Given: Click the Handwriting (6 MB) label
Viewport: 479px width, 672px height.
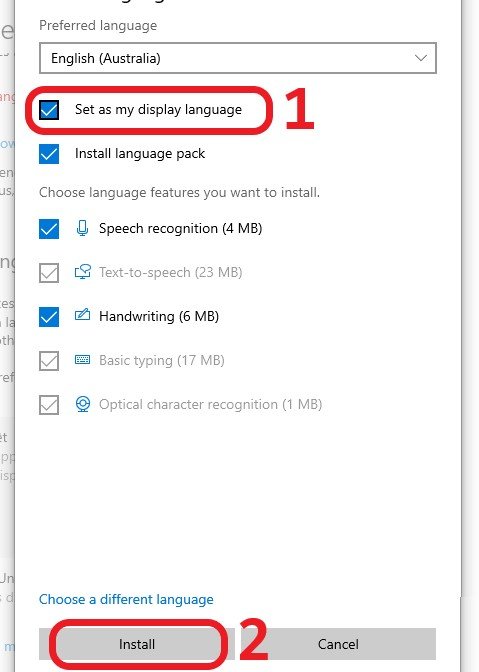Looking at the screenshot, I should tap(159, 316).
